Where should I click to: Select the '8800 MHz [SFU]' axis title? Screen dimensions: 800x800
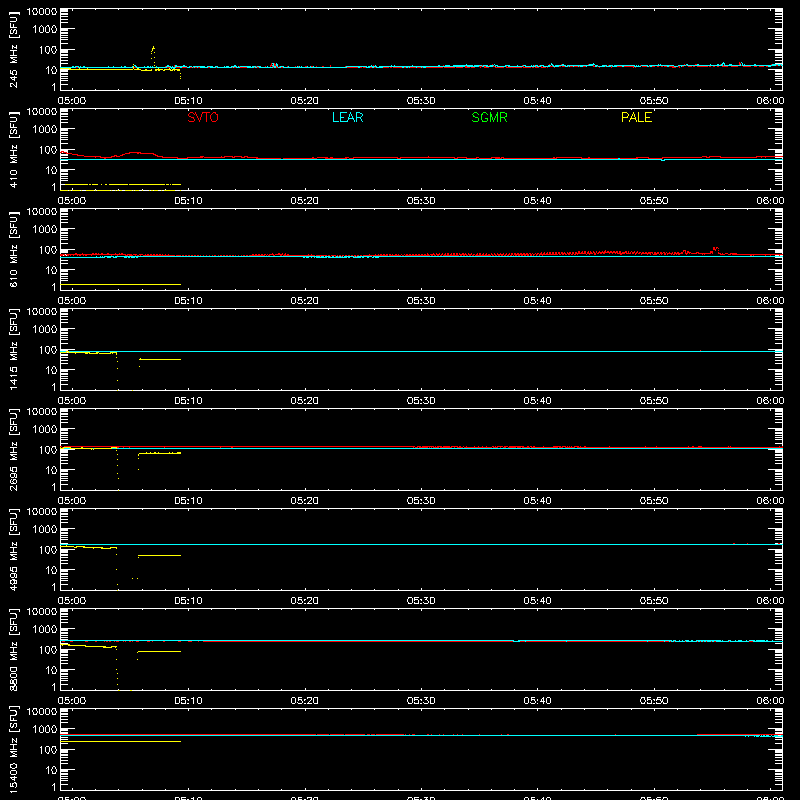pos(14,649)
